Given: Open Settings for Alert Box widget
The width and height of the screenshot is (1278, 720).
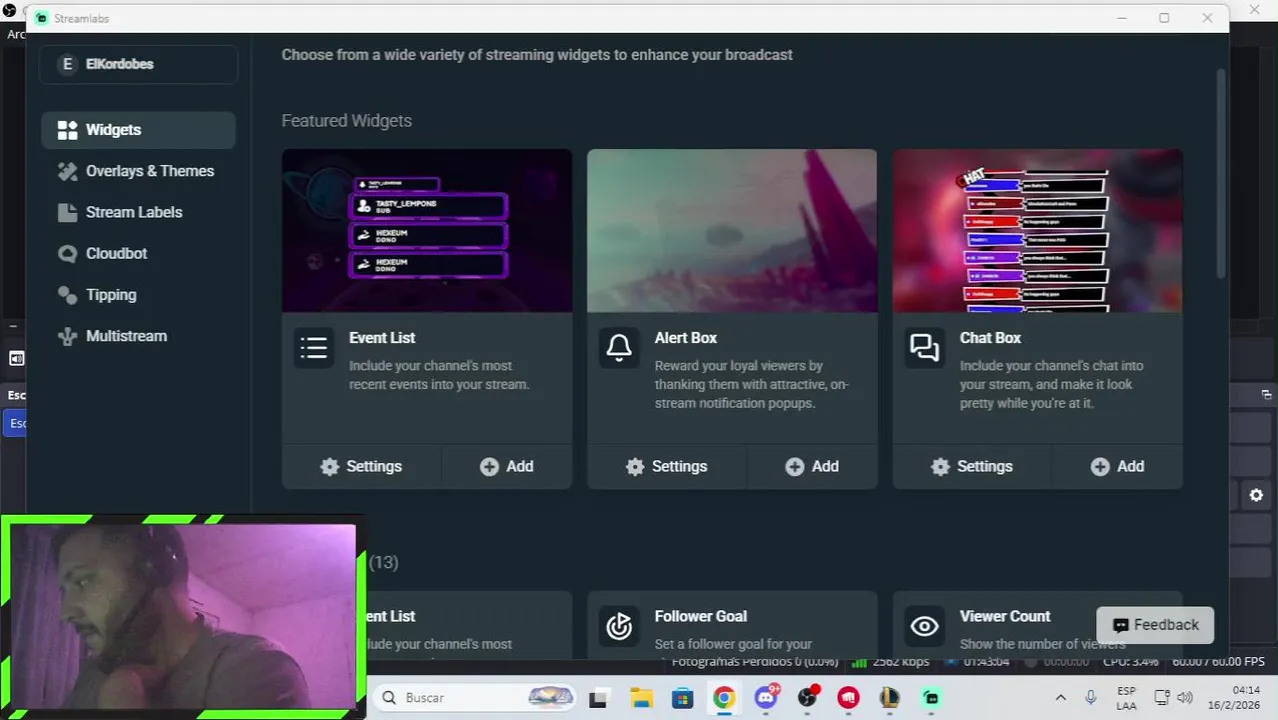Looking at the screenshot, I should [666, 466].
